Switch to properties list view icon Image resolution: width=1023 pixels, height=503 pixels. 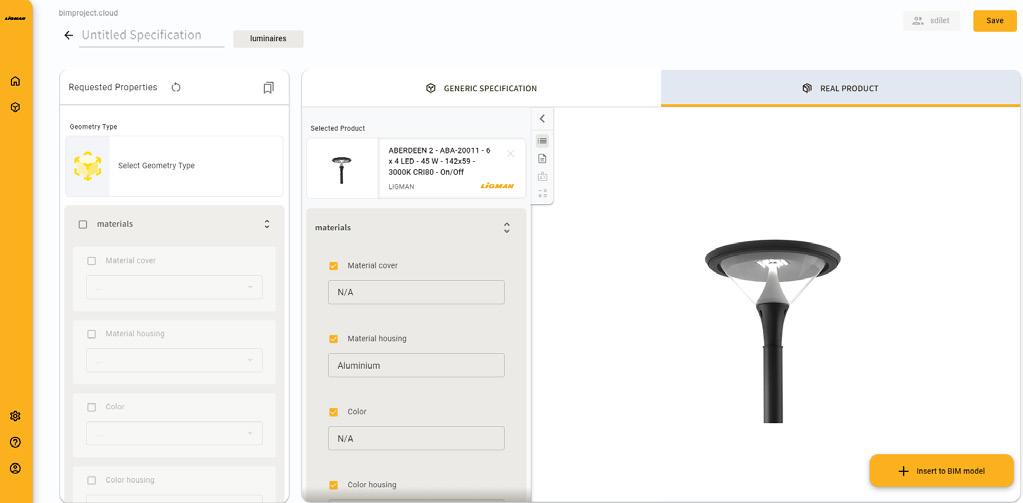[x=542, y=141]
